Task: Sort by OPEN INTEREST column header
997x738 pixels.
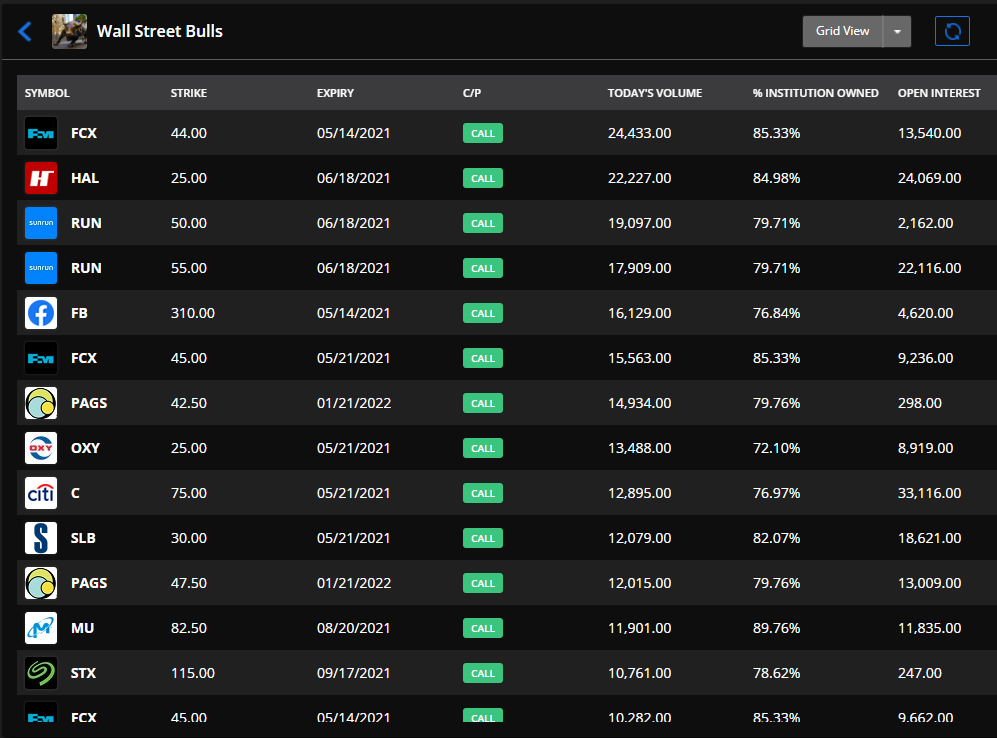Action: [x=939, y=93]
